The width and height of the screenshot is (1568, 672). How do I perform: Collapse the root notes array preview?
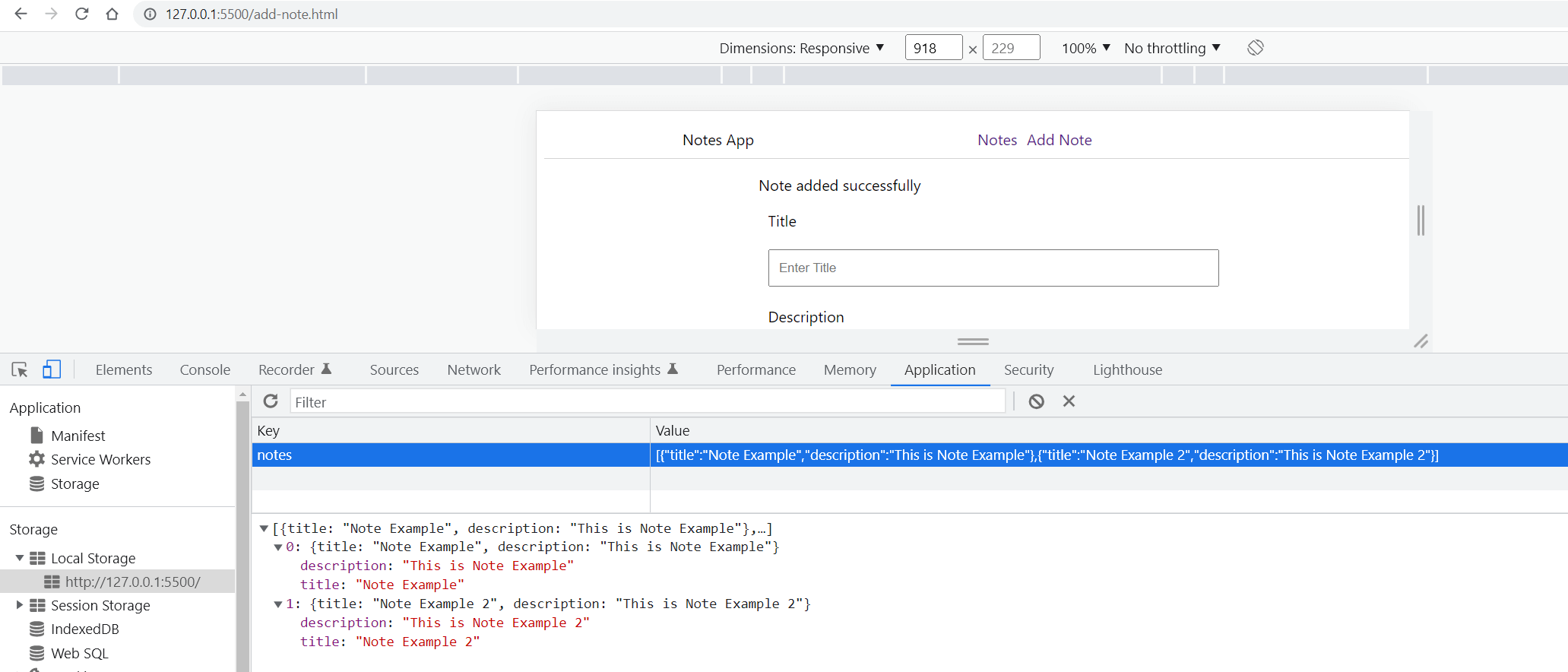pos(264,528)
